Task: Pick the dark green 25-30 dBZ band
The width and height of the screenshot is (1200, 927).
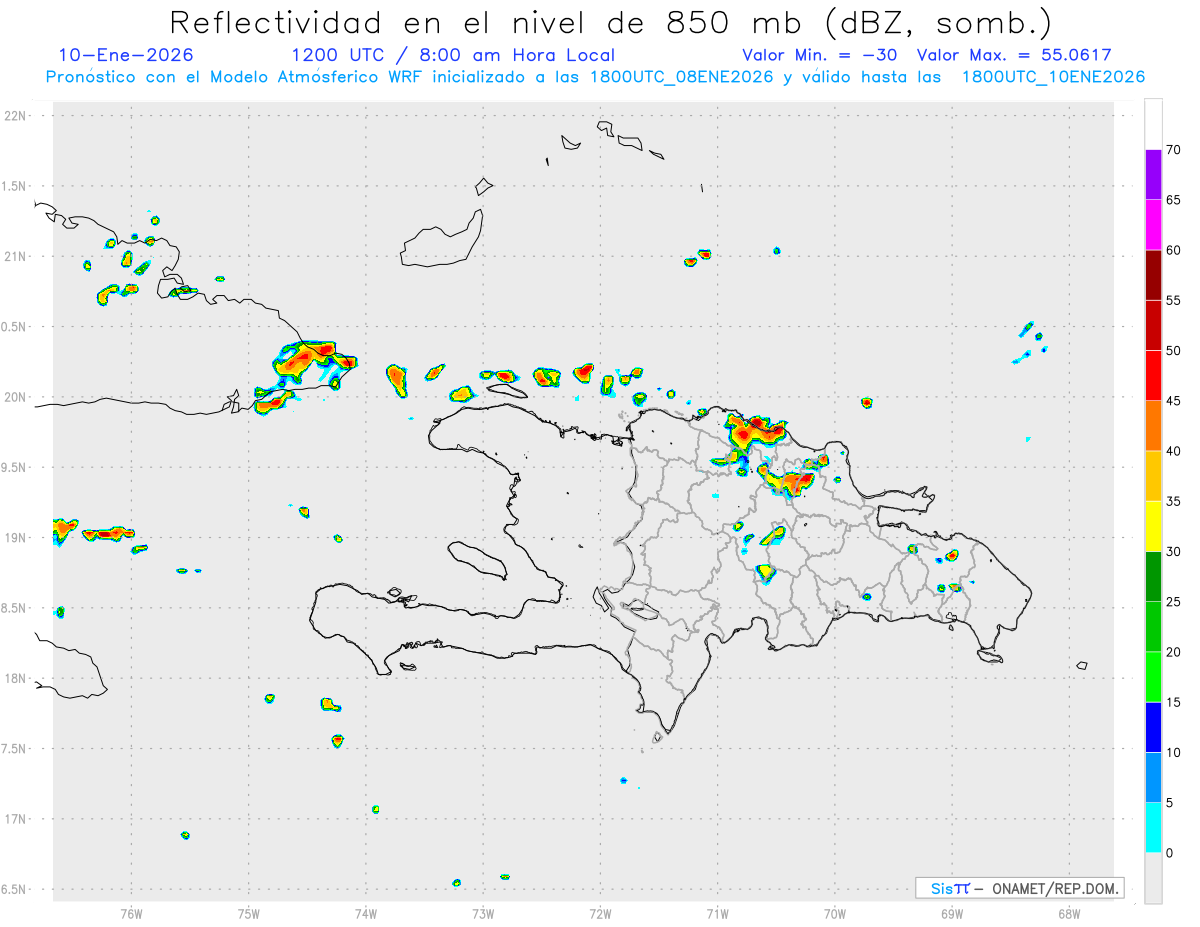Action: (x=1153, y=577)
